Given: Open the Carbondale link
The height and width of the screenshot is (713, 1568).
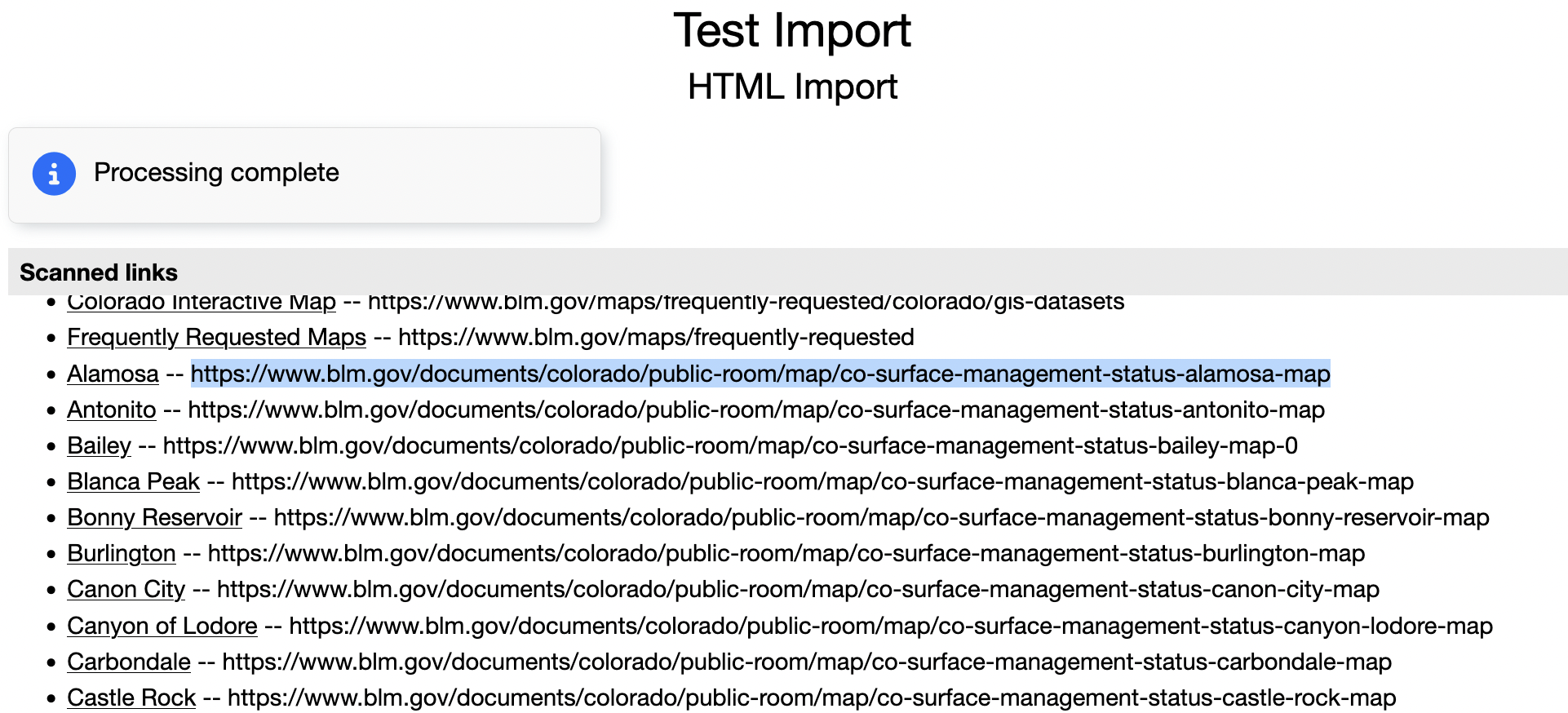Looking at the screenshot, I should [x=128, y=662].
